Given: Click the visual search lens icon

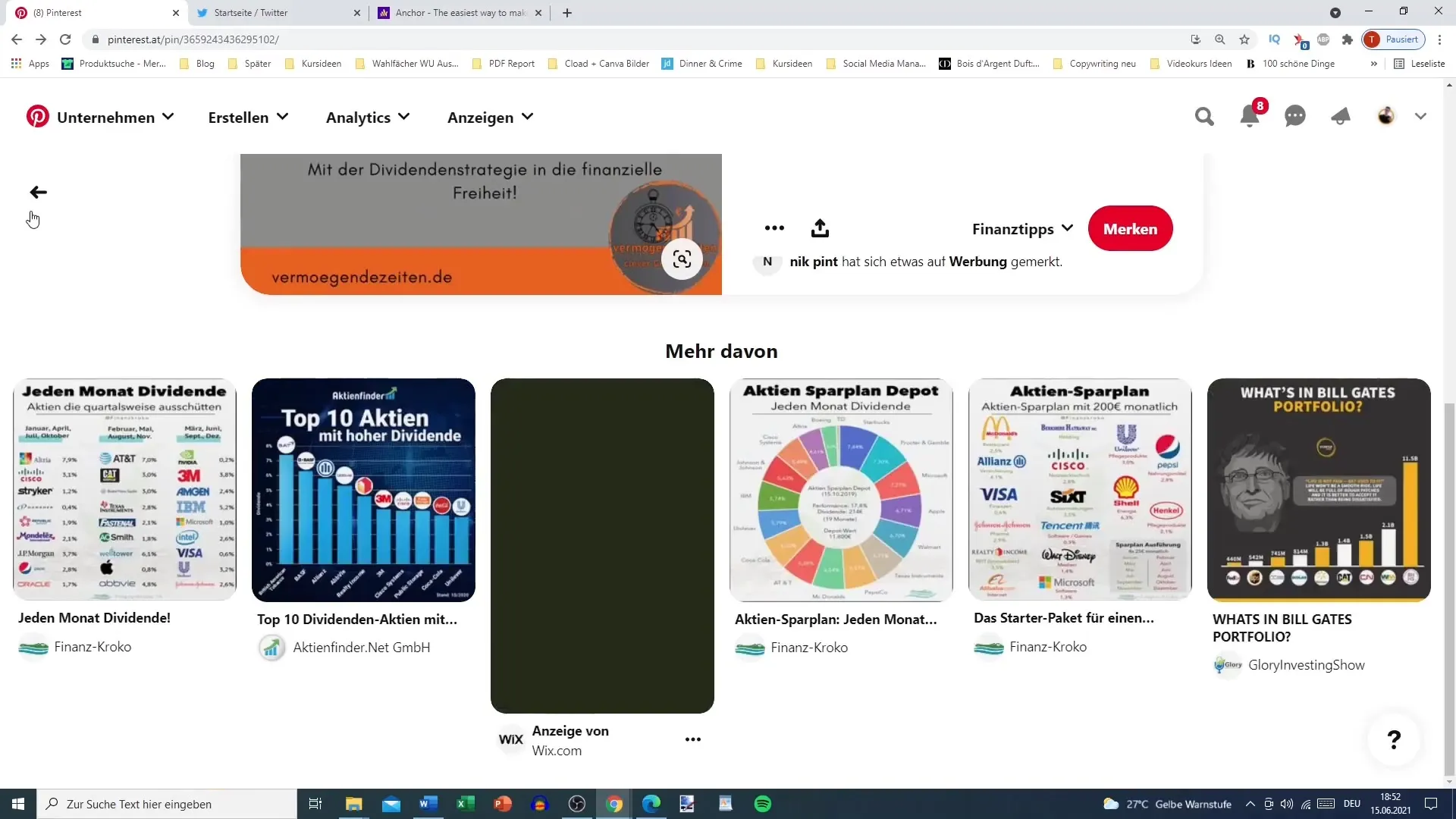Looking at the screenshot, I should coord(682,259).
